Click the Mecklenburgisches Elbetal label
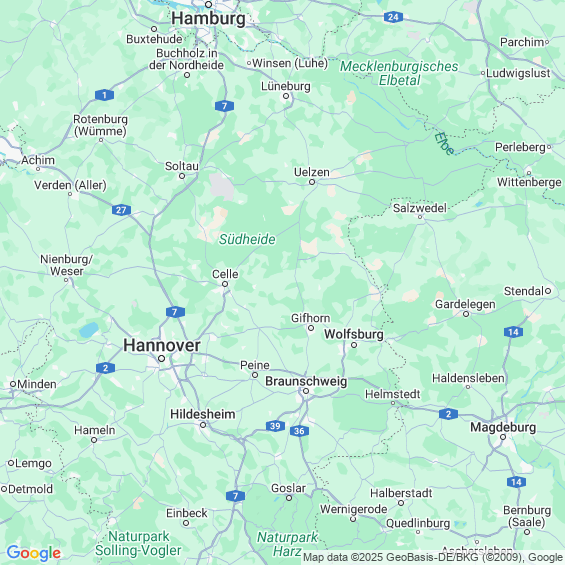 pyautogui.click(x=399, y=73)
